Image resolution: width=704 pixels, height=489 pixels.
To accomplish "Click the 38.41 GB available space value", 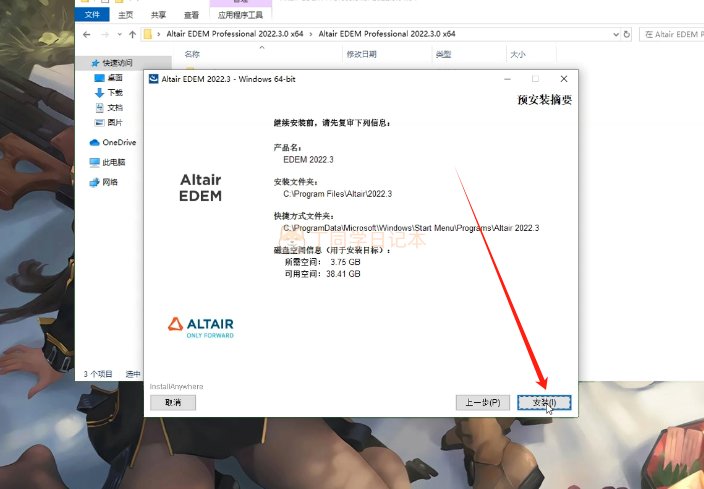I will pyautogui.click(x=343, y=273).
